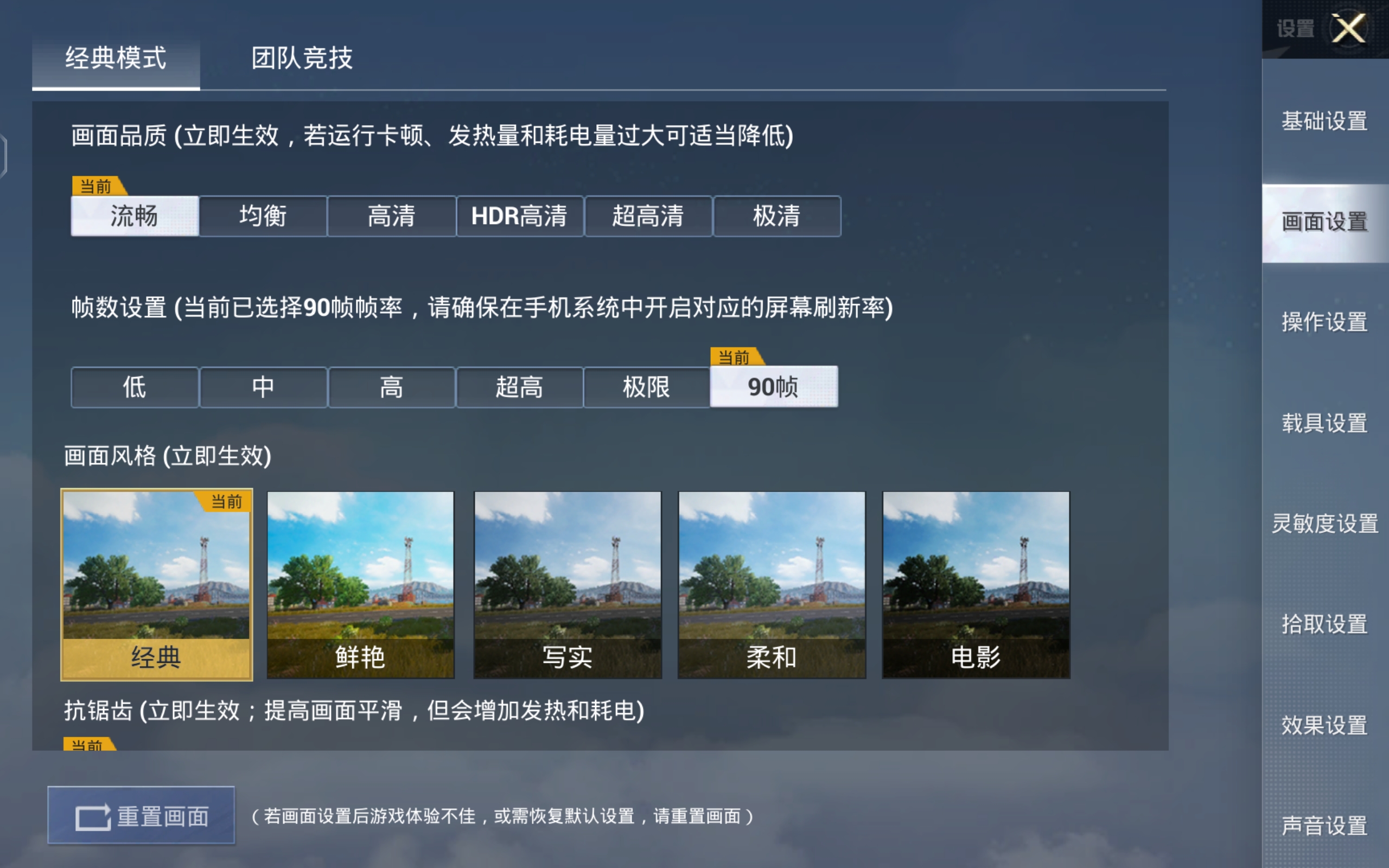This screenshot has height=868, width=1389.
Task: Choose HDR高清 graphics quality
Action: [519, 216]
